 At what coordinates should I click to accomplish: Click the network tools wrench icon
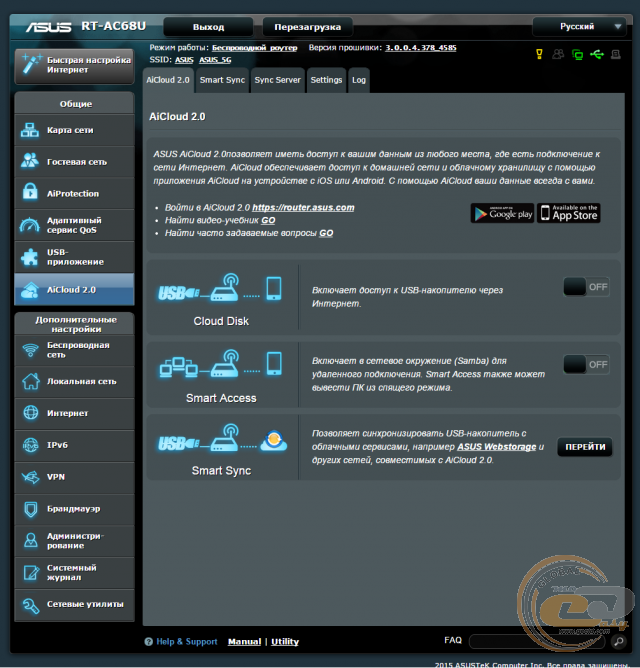point(31,605)
